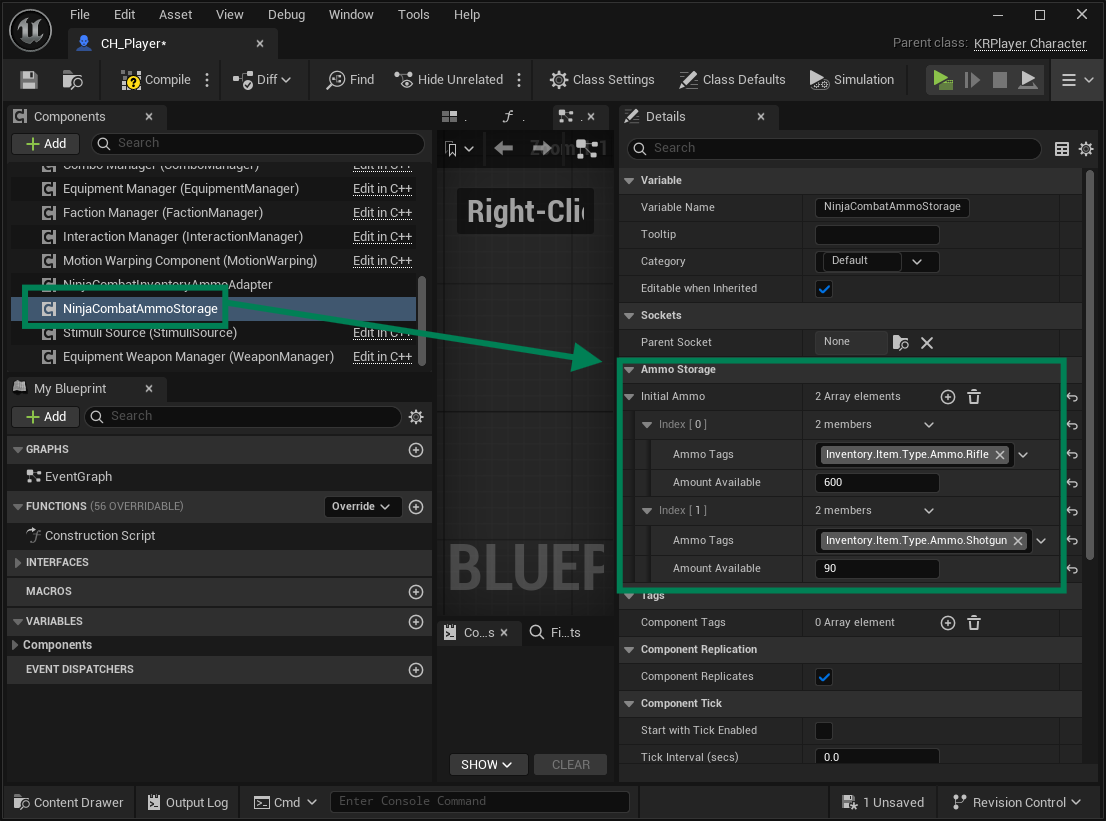
Task: Add element to Initial Ammo array
Action: 948,397
